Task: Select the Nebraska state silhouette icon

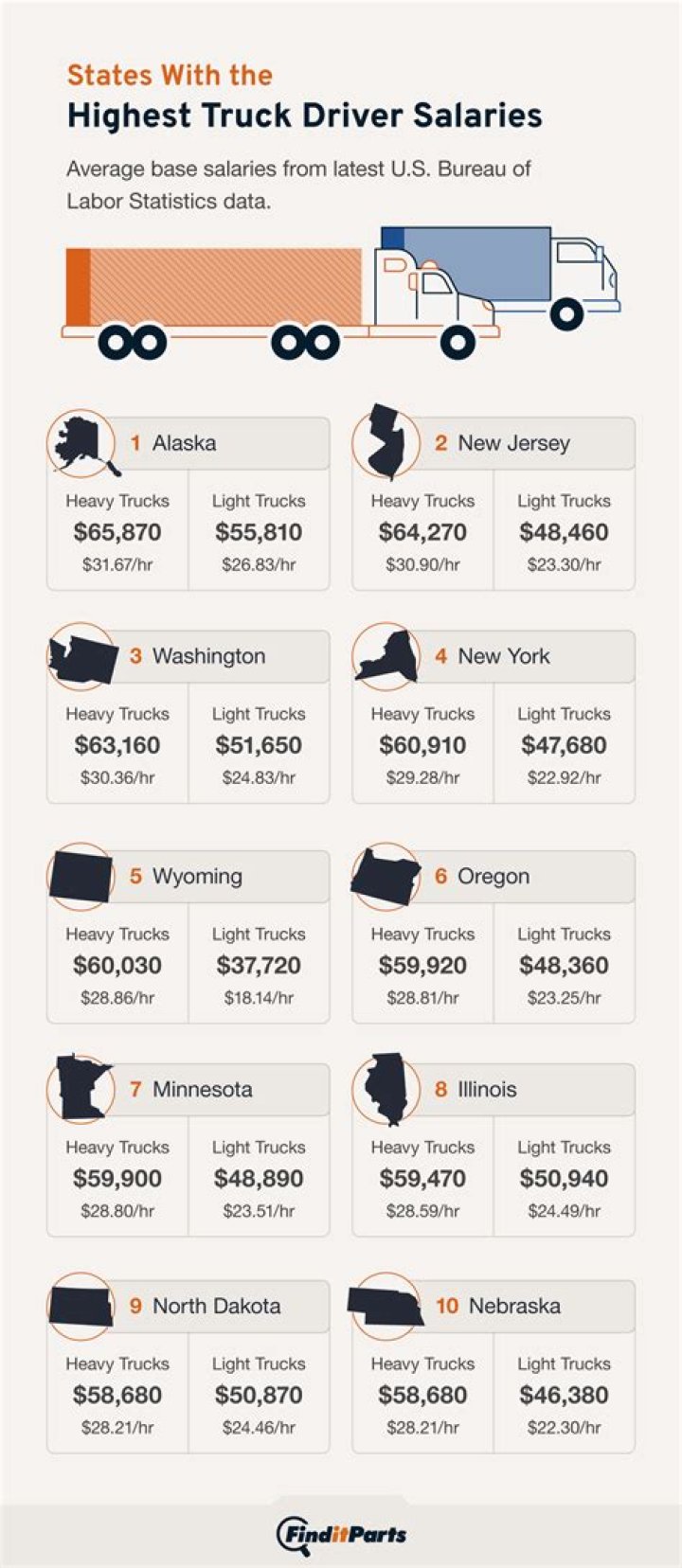Action: point(386,1307)
